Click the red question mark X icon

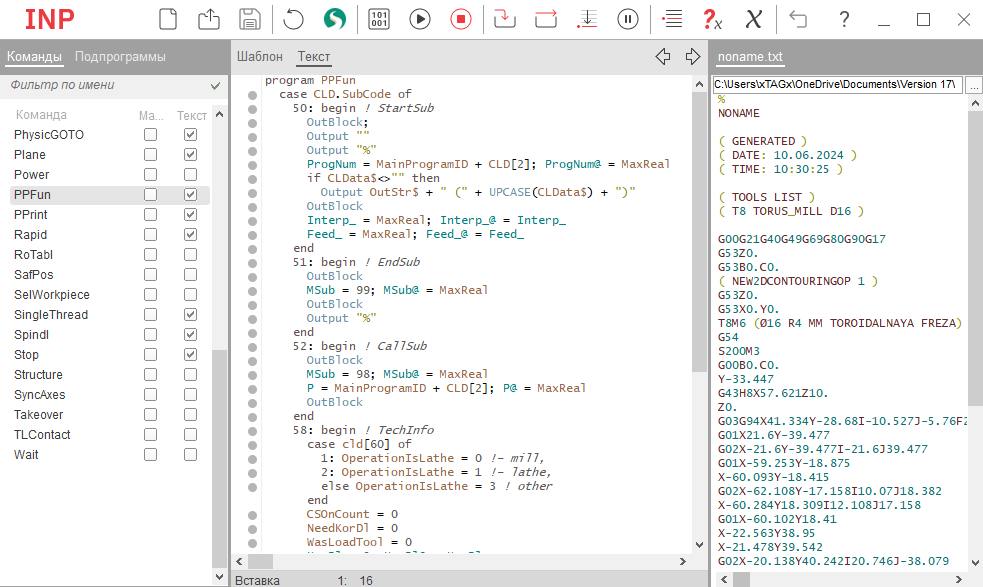(x=712, y=19)
